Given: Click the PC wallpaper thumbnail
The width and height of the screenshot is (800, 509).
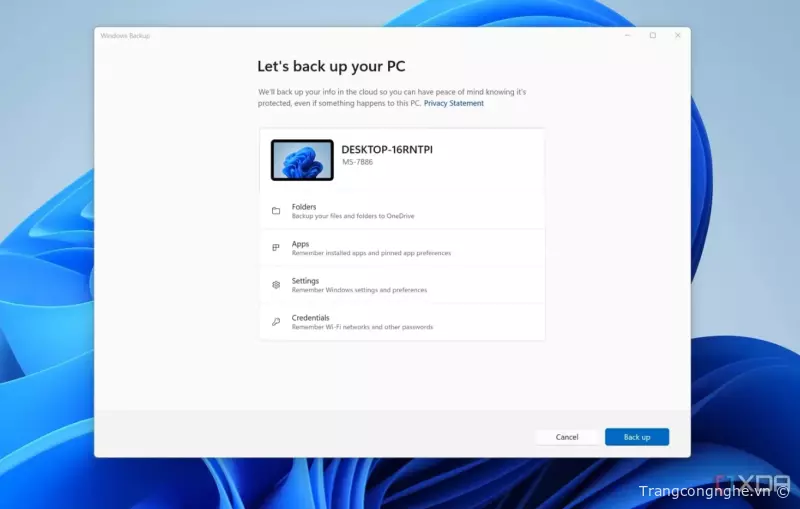Looking at the screenshot, I should (302, 160).
